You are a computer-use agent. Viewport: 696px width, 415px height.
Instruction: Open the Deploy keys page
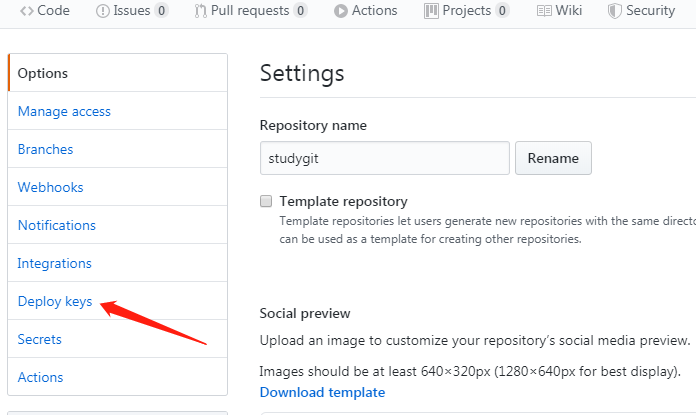click(54, 301)
